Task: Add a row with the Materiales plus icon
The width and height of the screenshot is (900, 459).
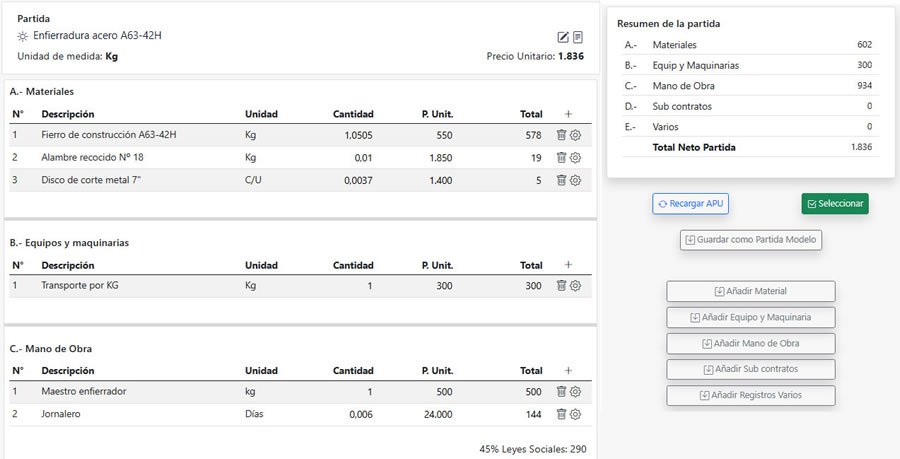Action: coord(568,114)
